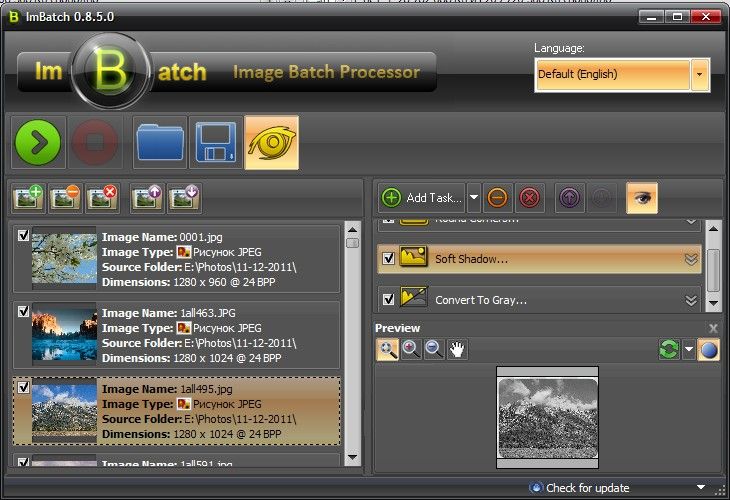
Task: Open the Language dropdown list
Action: coord(699,74)
